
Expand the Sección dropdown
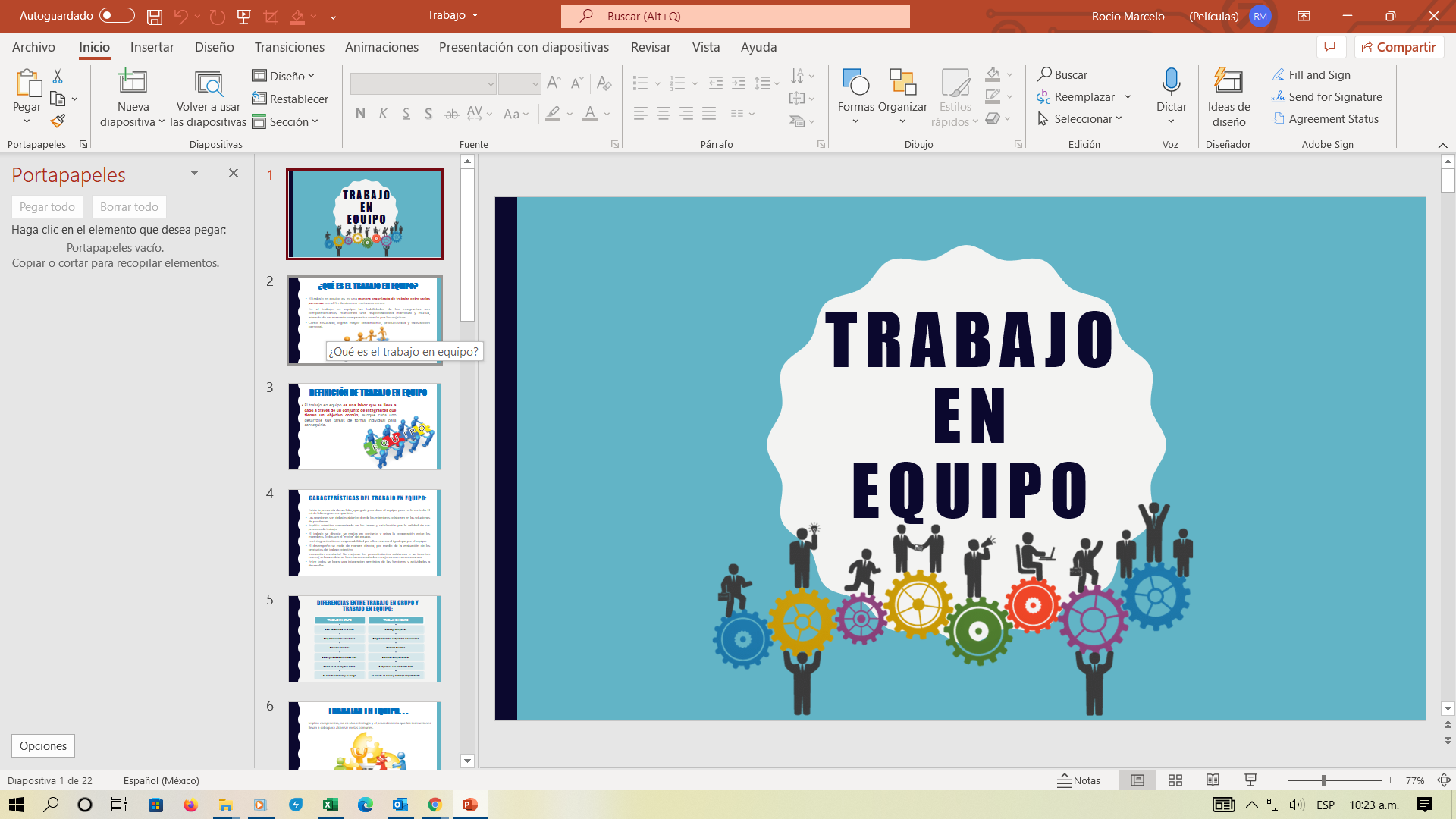point(287,121)
